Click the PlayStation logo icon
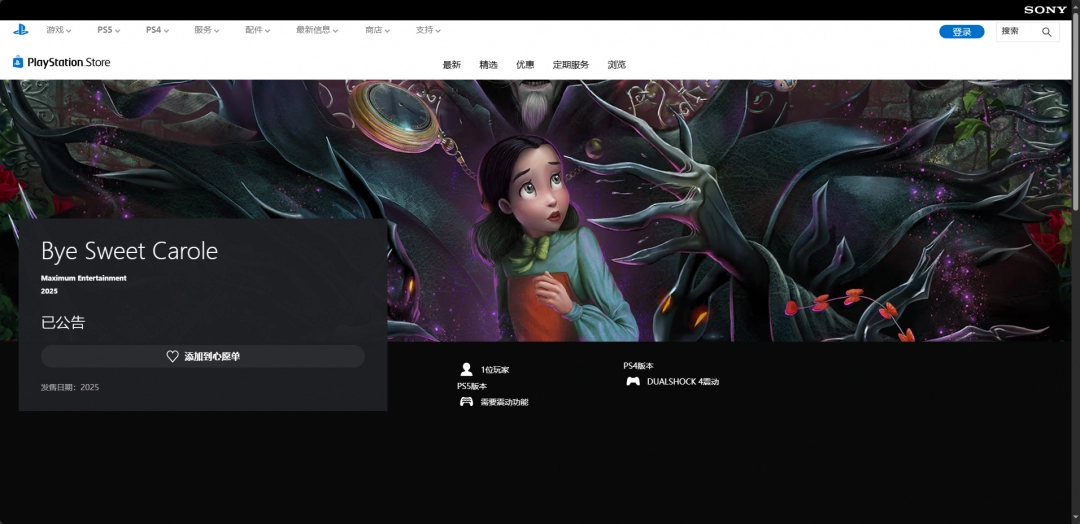 click(20, 30)
